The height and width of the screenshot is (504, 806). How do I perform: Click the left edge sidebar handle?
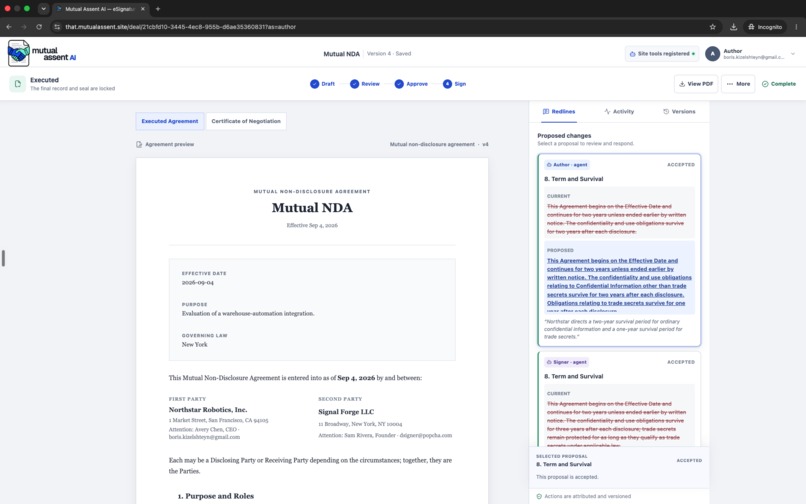tap(4, 258)
